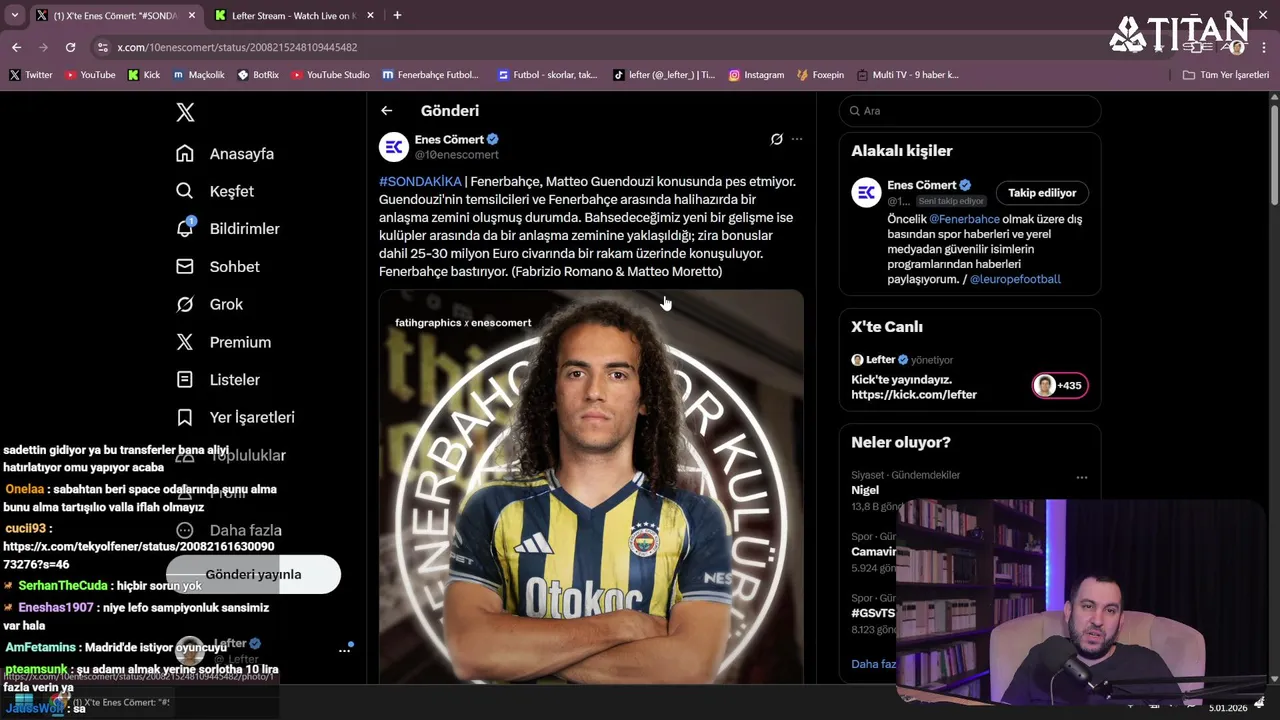Open Listeler in the sidebar
The height and width of the screenshot is (720, 1280).
click(218, 380)
